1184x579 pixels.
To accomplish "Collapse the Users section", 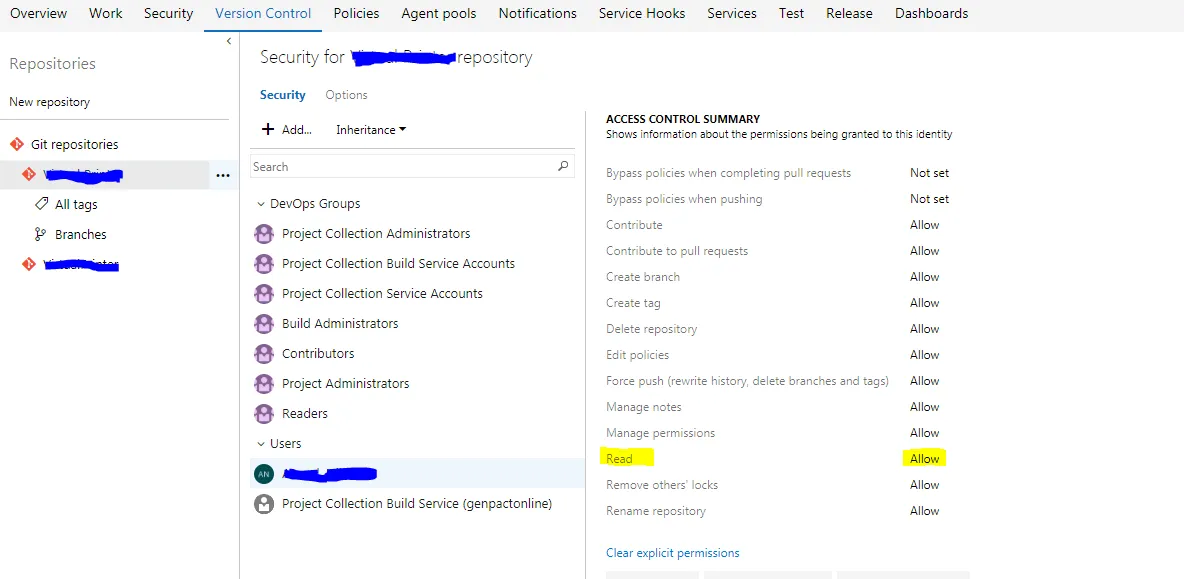I will (x=261, y=444).
